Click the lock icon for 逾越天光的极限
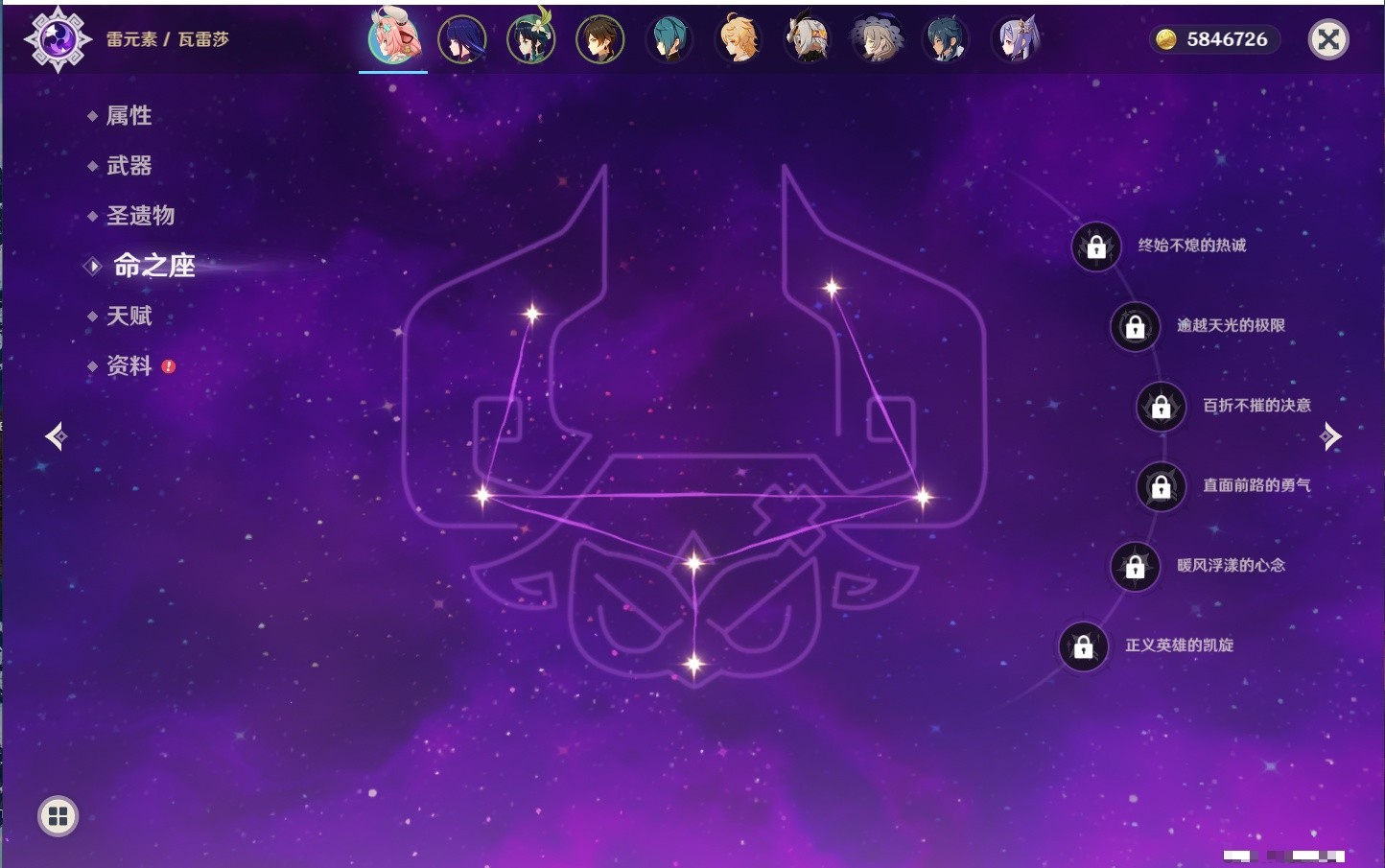Image resolution: width=1385 pixels, height=868 pixels. click(x=1135, y=327)
